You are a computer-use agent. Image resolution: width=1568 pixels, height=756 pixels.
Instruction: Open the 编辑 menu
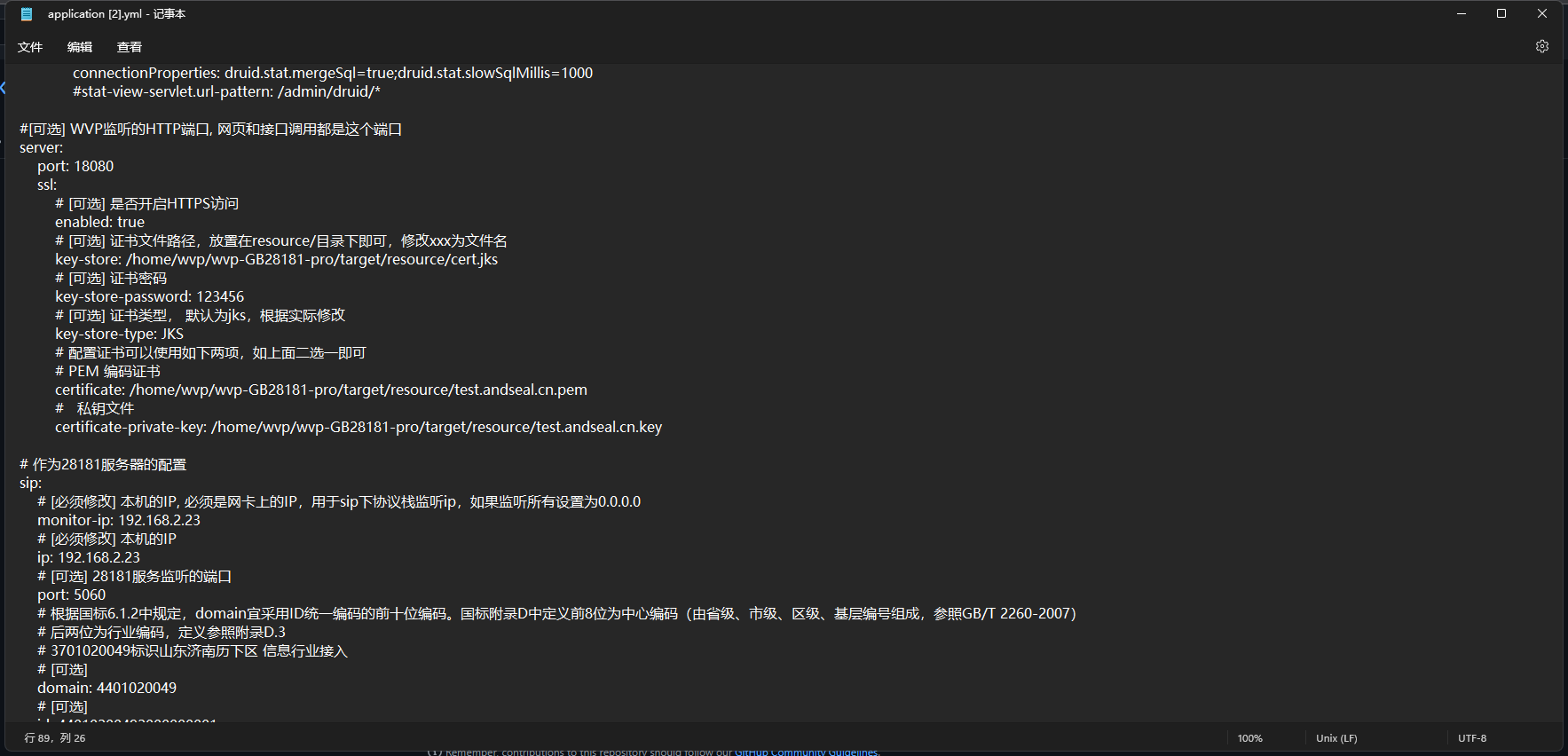click(80, 47)
